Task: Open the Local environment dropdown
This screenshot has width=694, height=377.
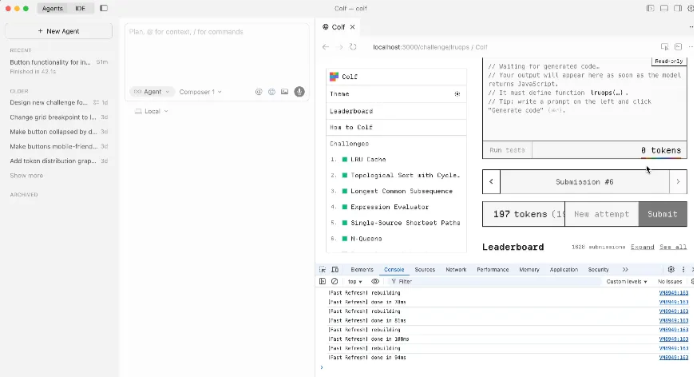Action: tap(151, 111)
